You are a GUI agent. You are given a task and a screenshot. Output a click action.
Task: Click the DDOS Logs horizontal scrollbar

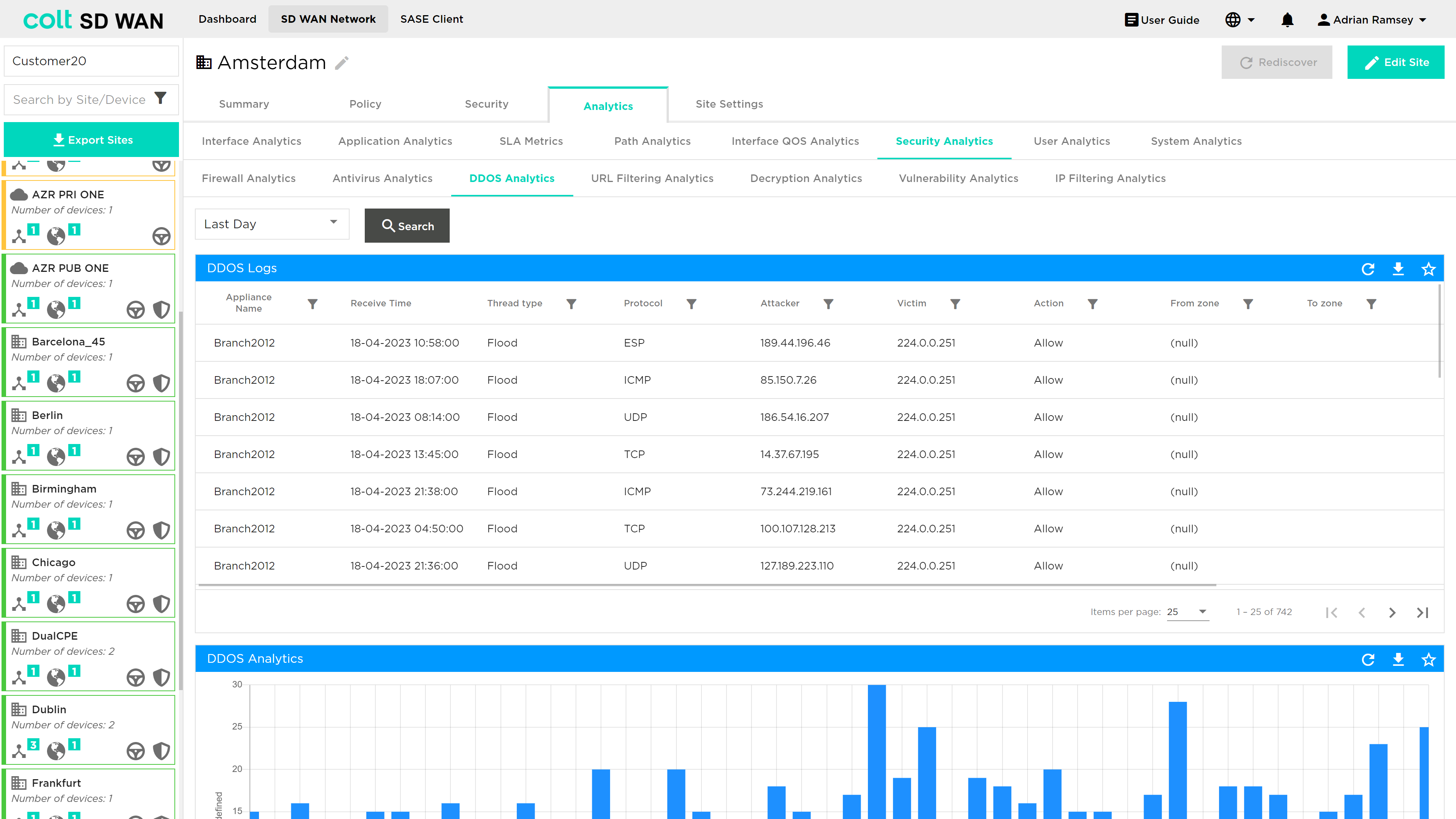coord(706,585)
